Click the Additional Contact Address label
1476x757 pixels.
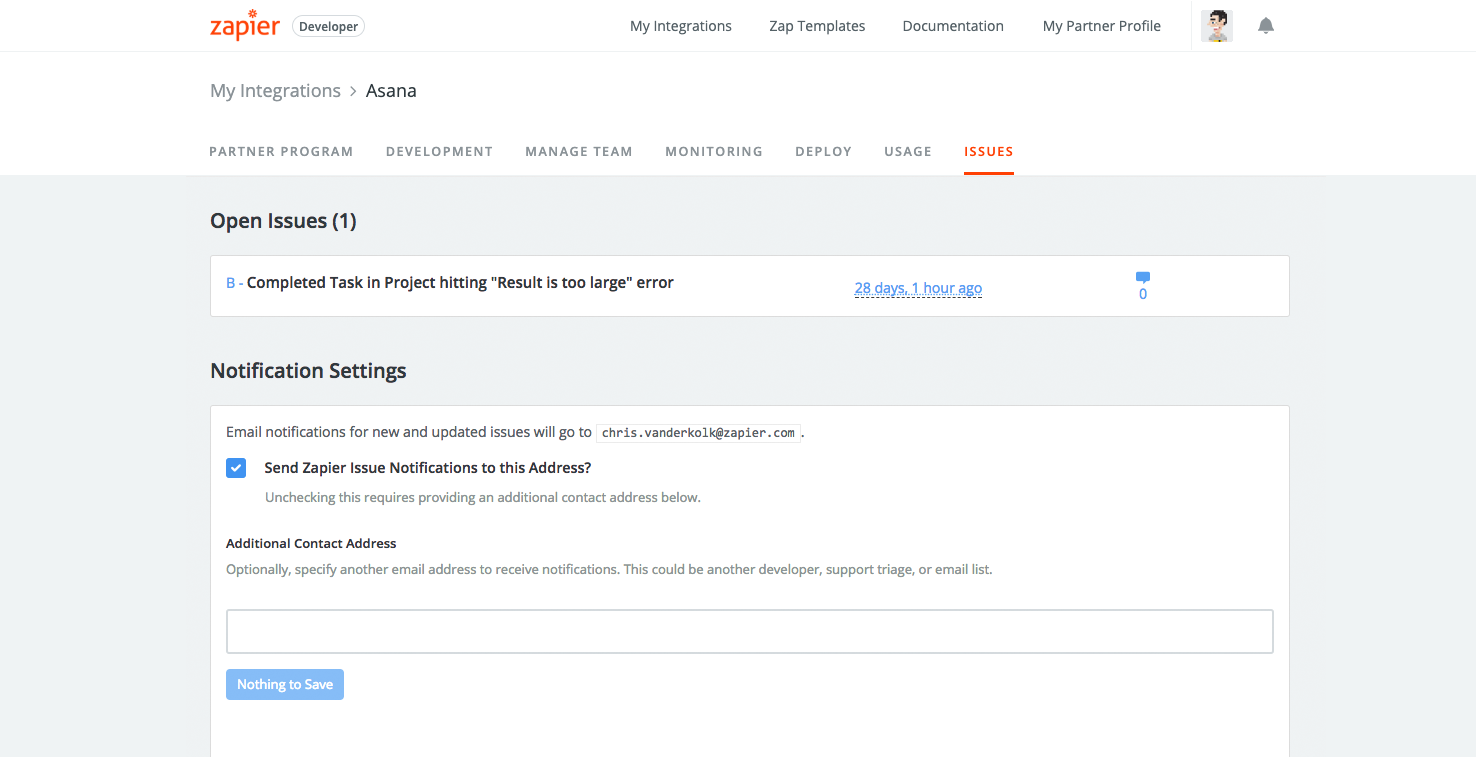point(311,544)
